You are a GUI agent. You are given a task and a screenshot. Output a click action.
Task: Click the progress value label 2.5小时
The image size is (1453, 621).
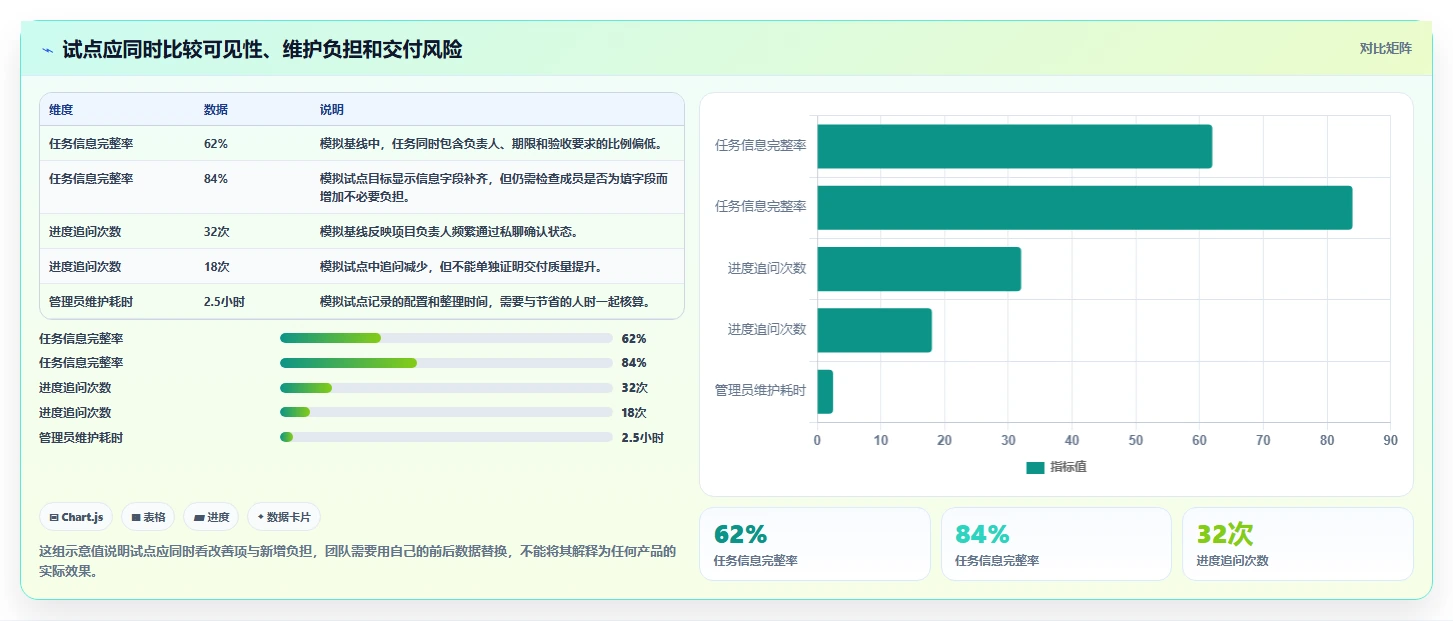[x=642, y=437]
